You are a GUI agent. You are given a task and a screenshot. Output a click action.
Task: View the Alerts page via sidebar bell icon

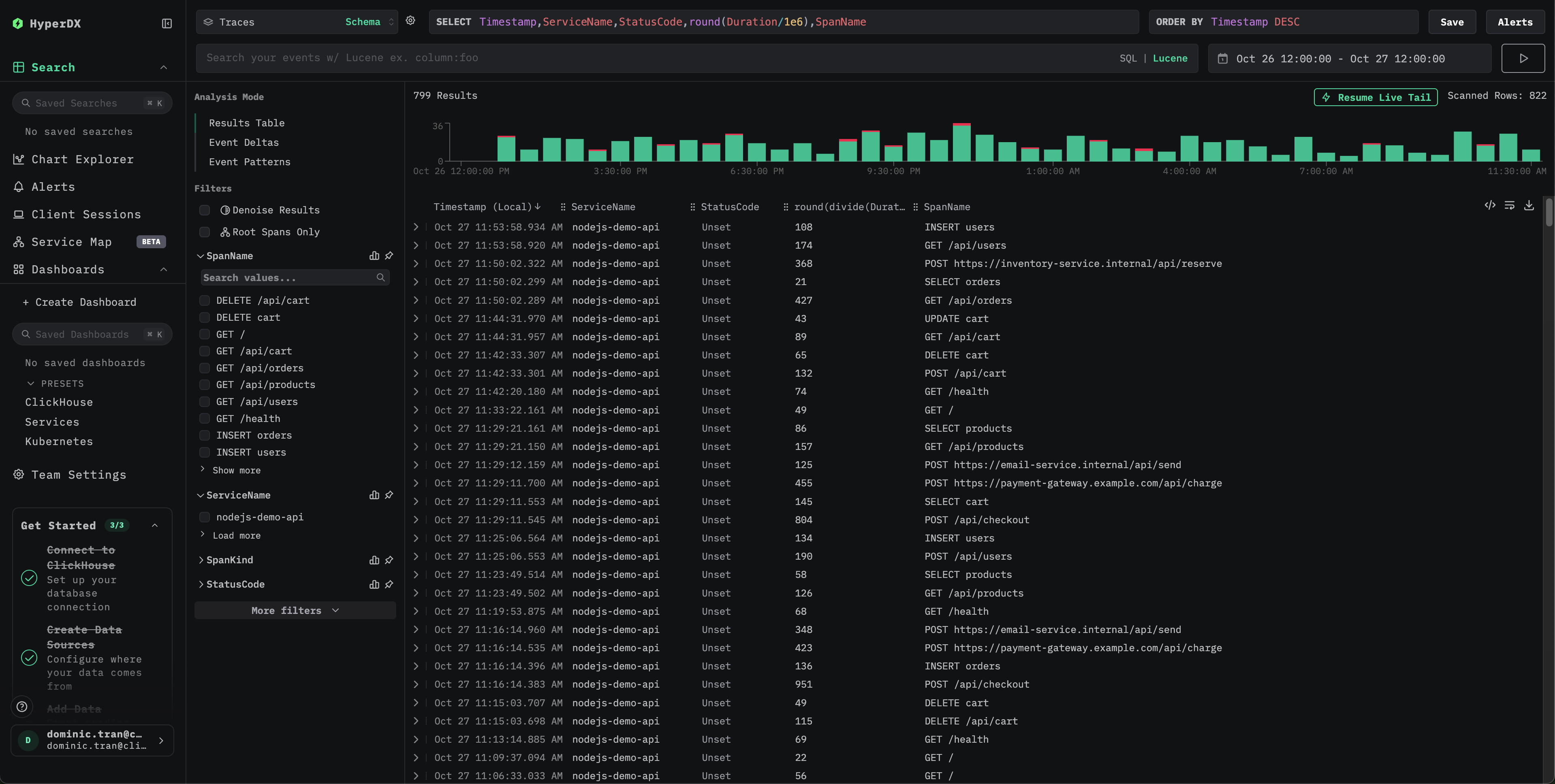[53, 187]
